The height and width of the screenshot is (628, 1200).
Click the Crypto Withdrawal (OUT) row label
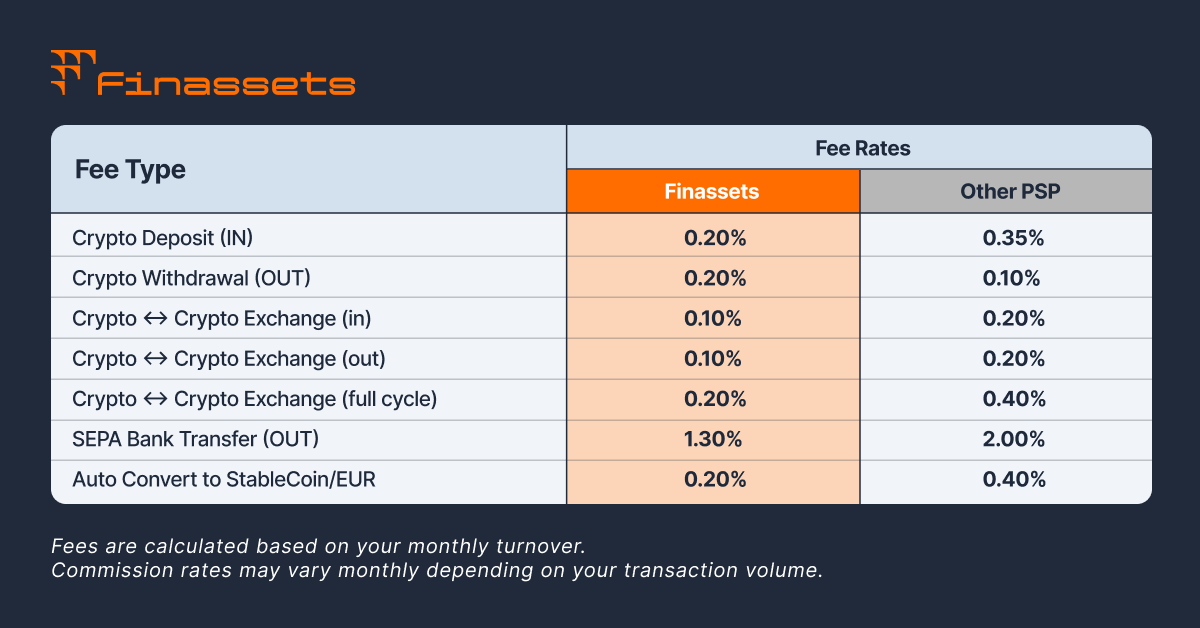point(183,278)
